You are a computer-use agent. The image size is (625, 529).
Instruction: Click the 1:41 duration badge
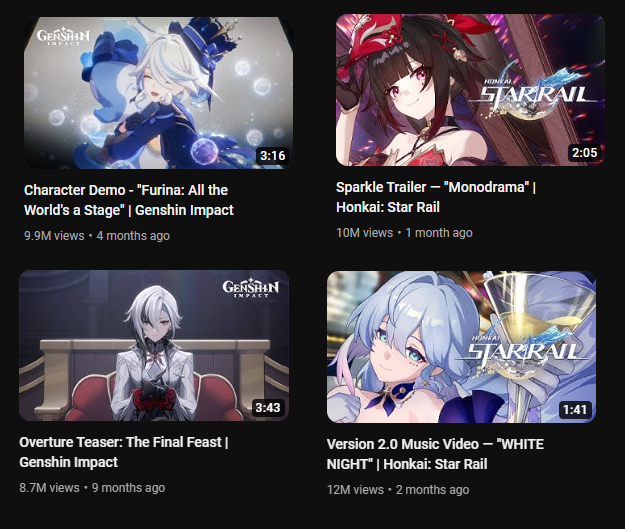point(575,409)
